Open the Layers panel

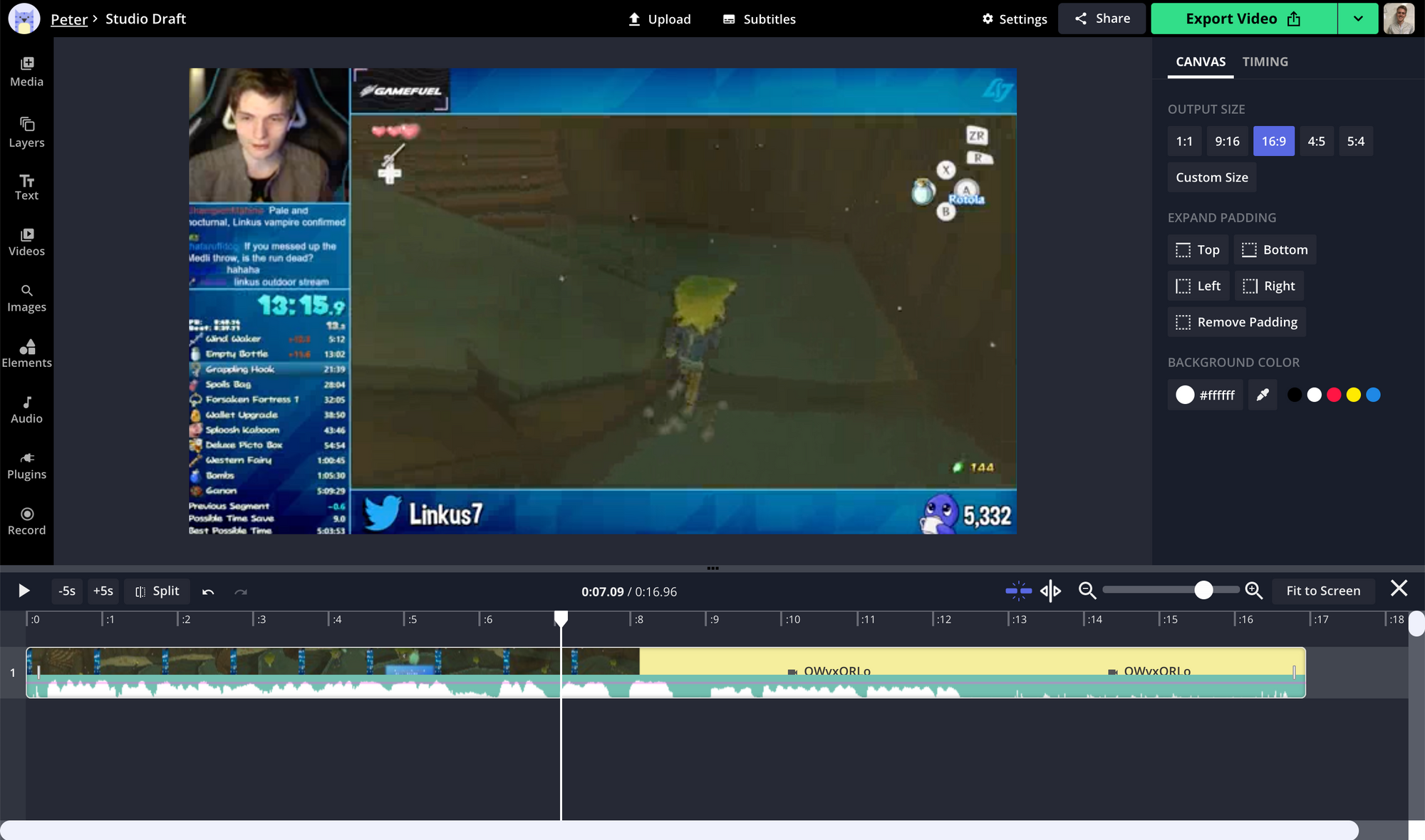26,133
